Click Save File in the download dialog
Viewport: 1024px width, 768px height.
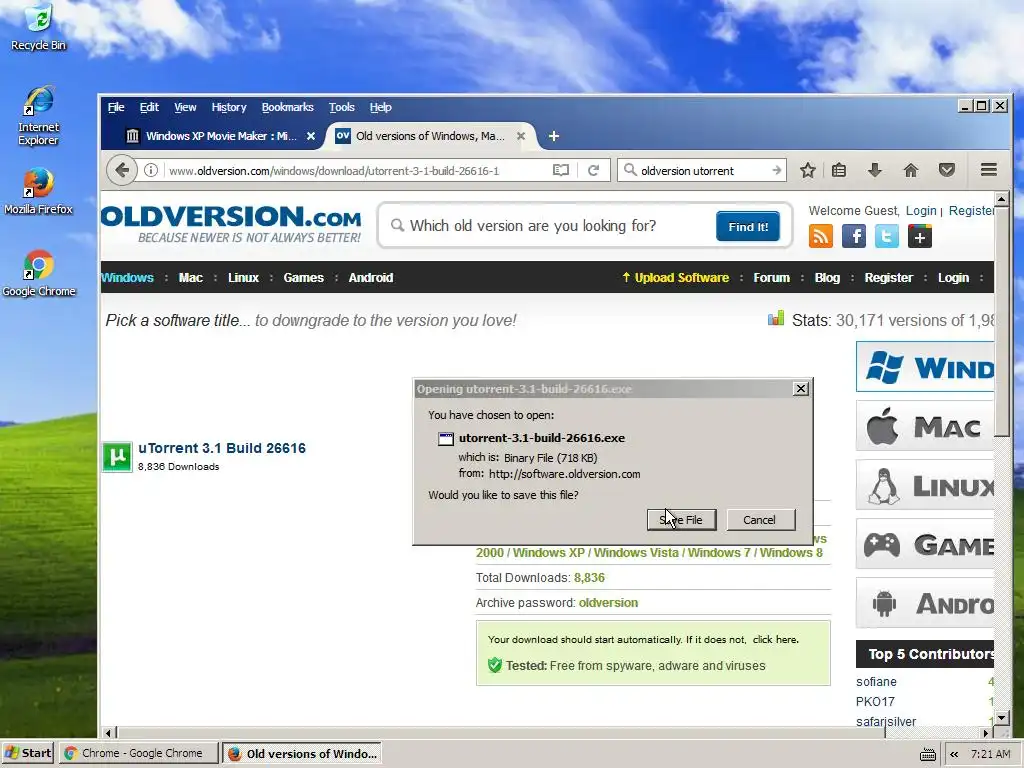coord(681,520)
